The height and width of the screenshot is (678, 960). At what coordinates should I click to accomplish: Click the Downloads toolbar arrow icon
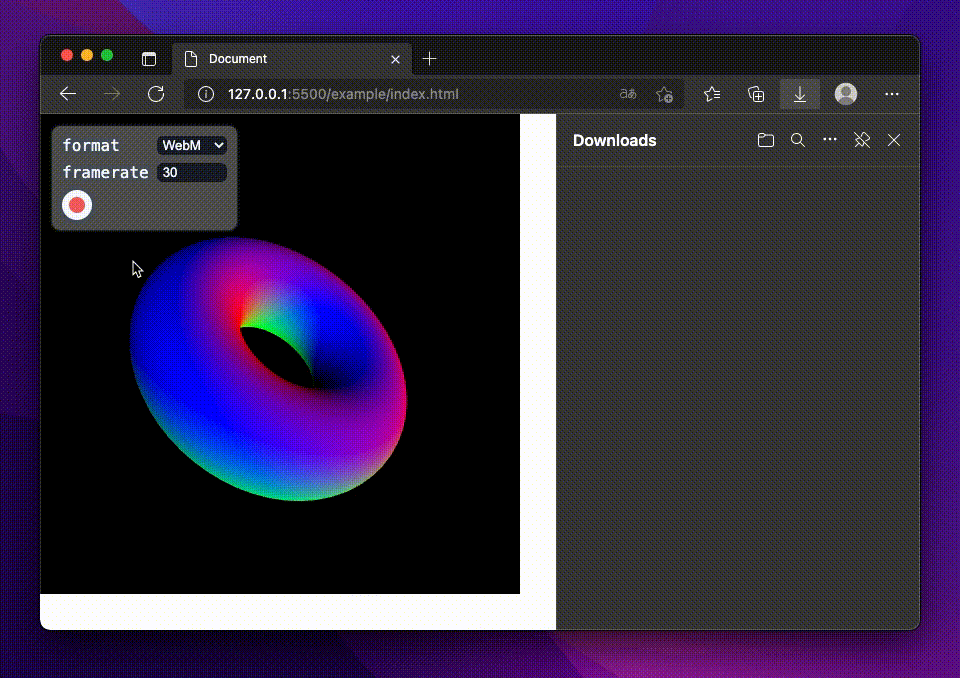(800, 93)
